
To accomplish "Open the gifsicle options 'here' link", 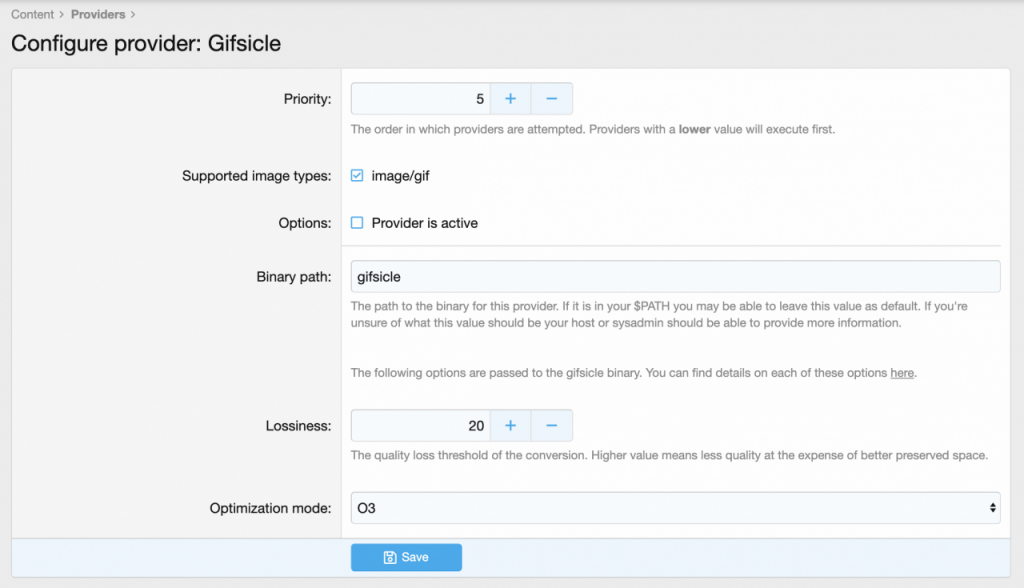I will 902,373.
